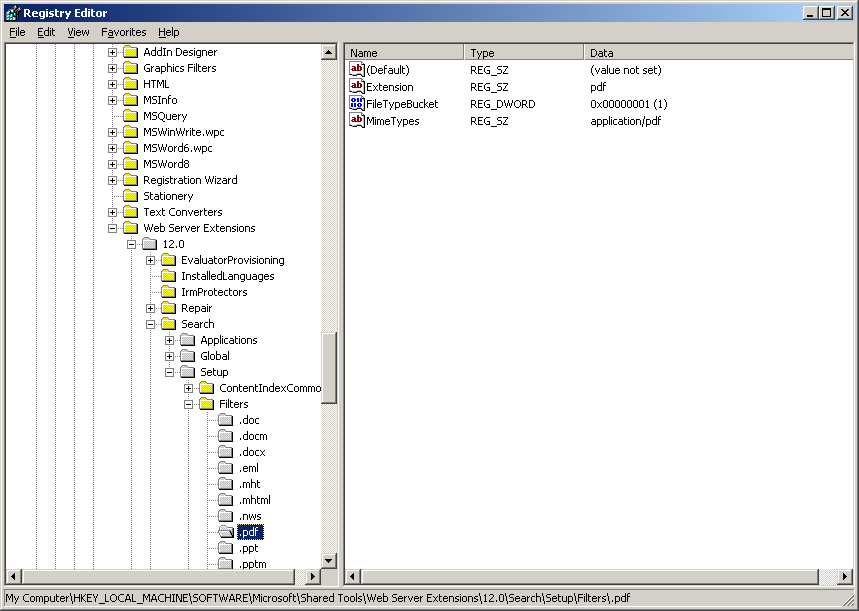The width and height of the screenshot is (859, 611).
Task: Click the .eml folder icon
Action: (x=226, y=468)
